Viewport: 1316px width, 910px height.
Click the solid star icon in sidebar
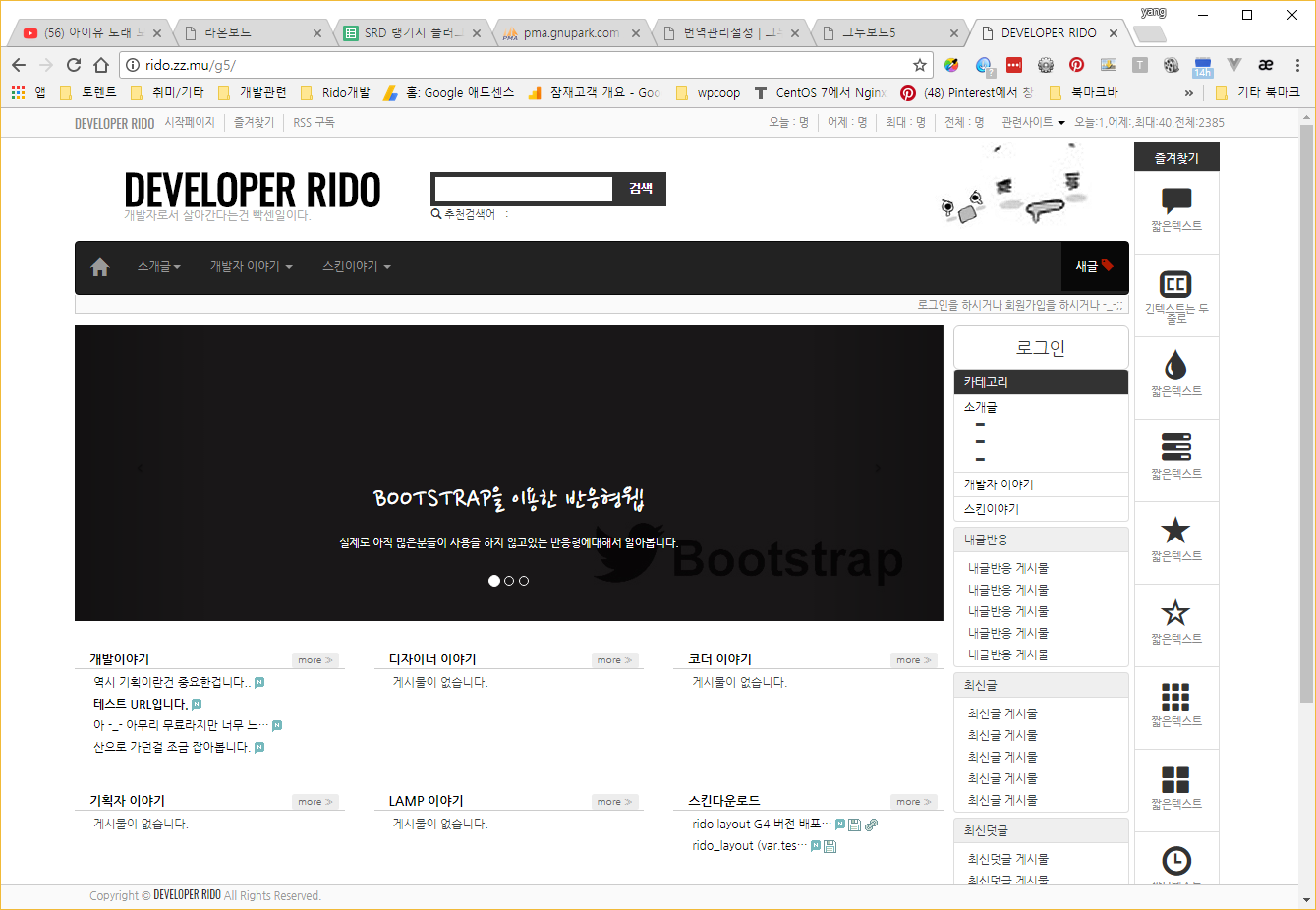pyautogui.click(x=1175, y=531)
